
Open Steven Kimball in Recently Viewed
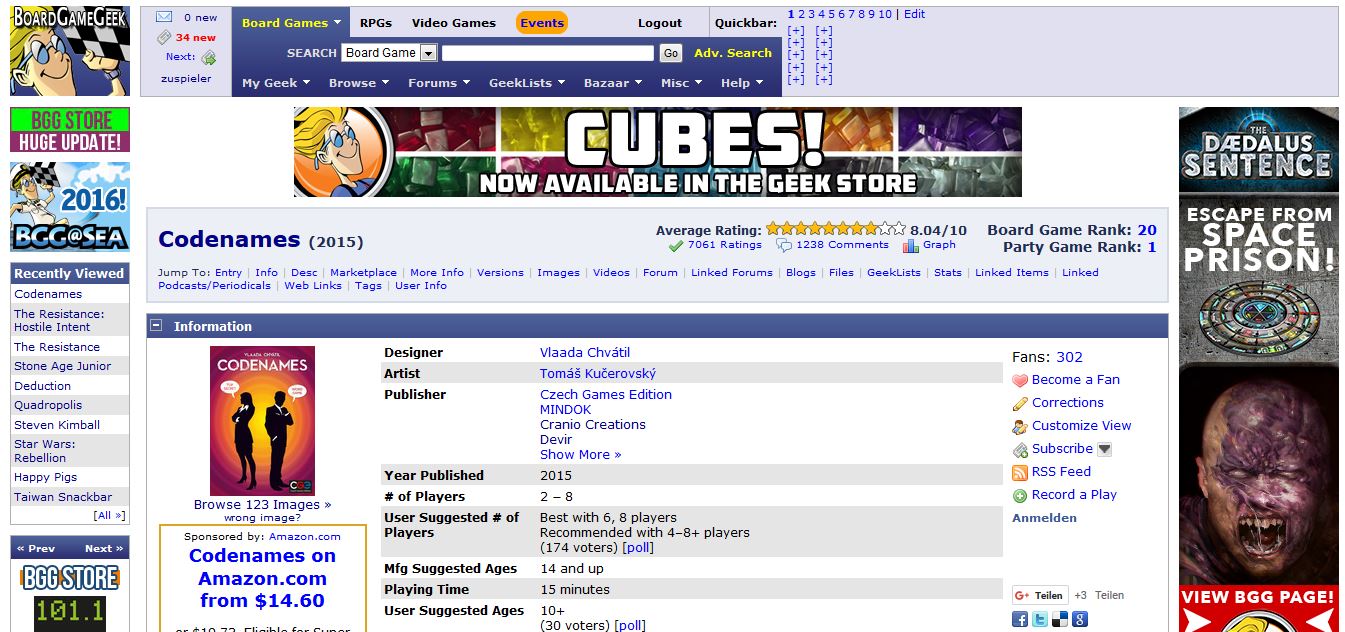click(57, 425)
